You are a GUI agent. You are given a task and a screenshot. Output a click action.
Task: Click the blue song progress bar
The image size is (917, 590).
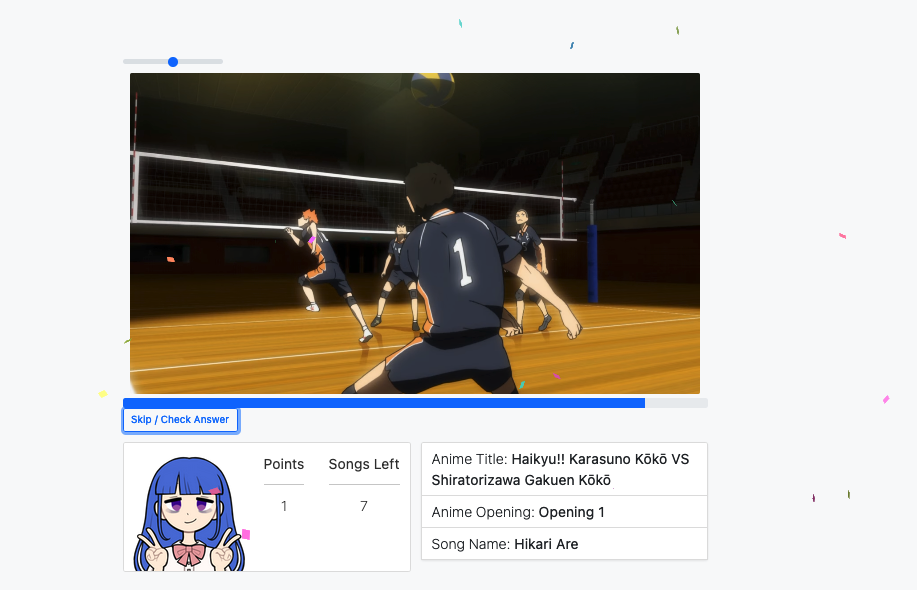point(415,403)
